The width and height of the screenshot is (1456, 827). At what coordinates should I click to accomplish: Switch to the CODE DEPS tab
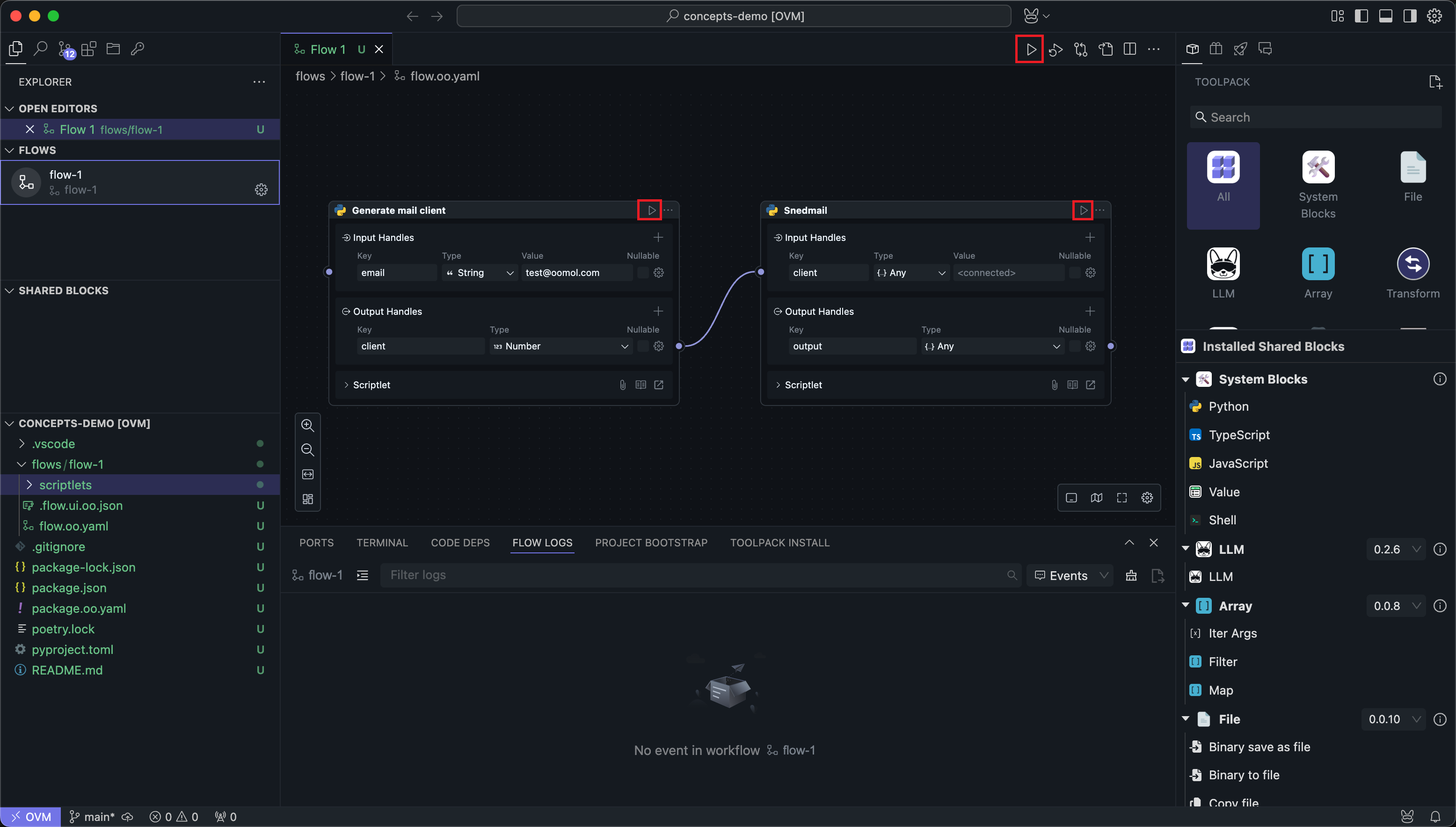[x=459, y=543]
